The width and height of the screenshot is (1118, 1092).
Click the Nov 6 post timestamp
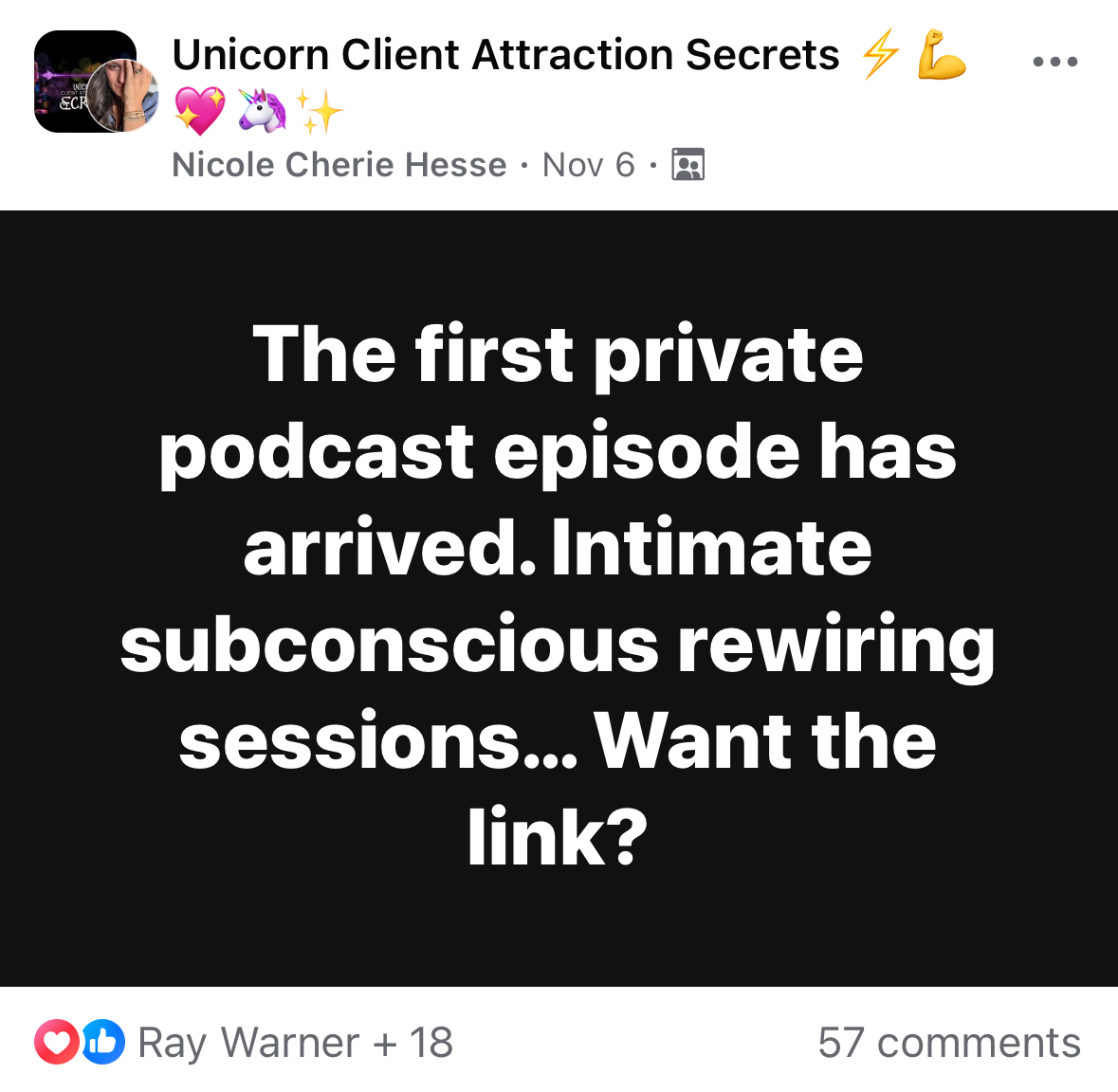pyautogui.click(x=588, y=165)
